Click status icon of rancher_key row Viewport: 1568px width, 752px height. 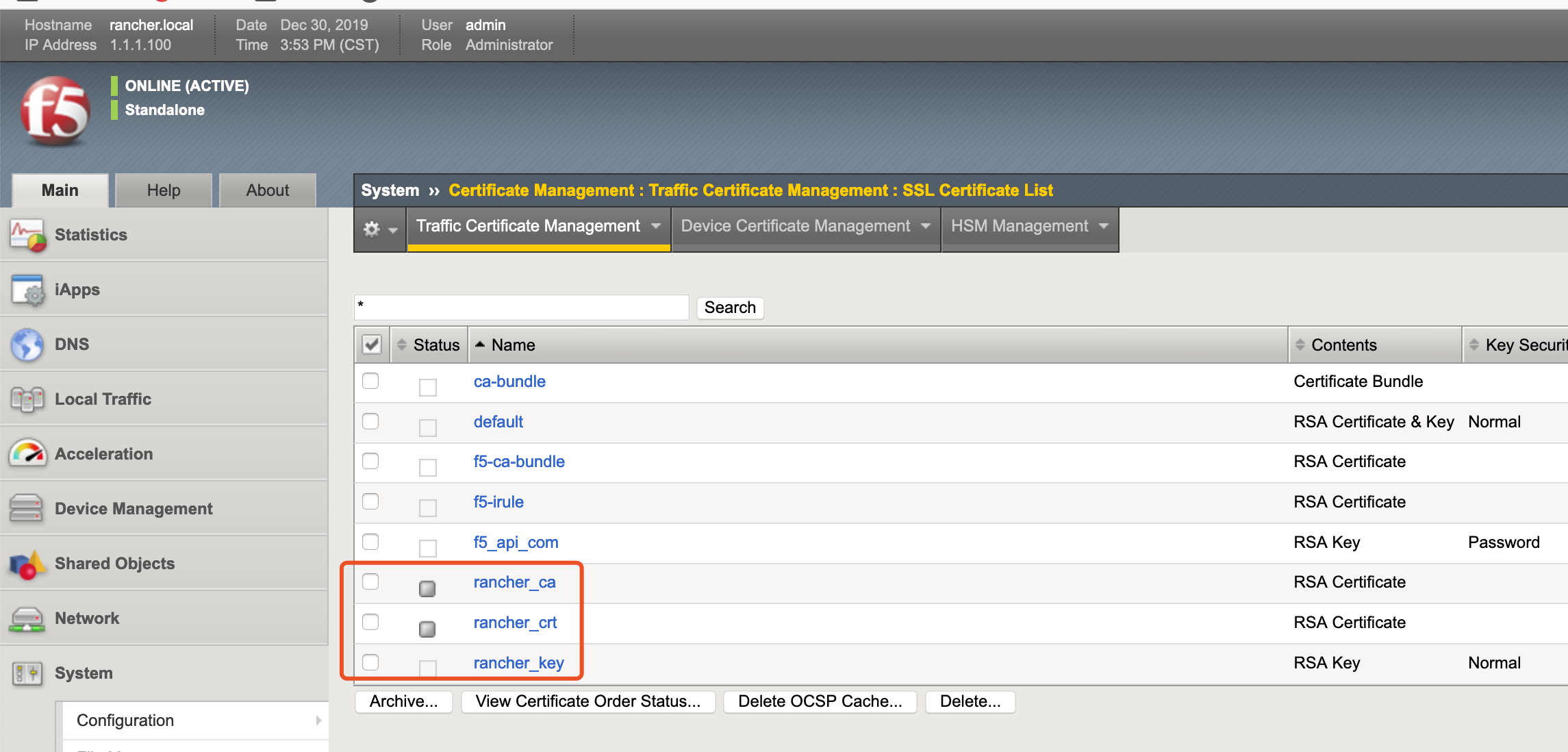[428, 668]
